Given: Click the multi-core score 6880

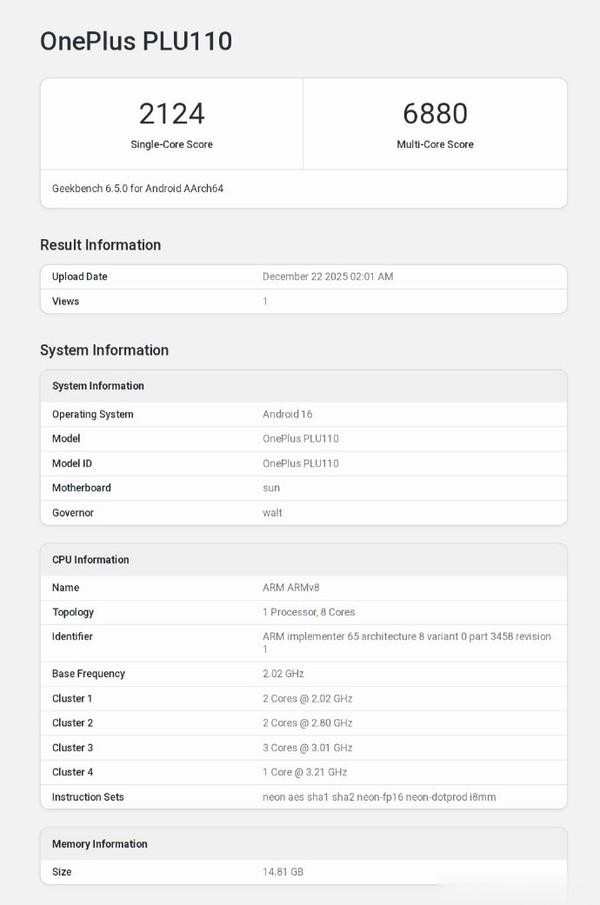Looking at the screenshot, I should (435, 113).
